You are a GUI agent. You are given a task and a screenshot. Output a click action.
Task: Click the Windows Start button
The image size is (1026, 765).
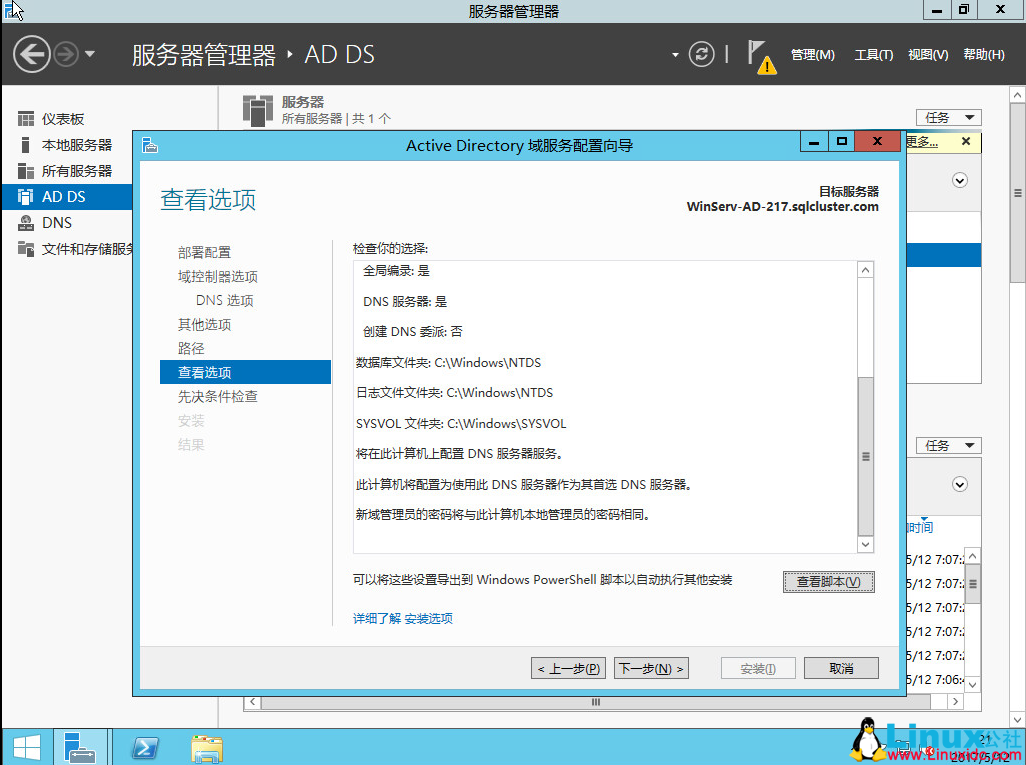pyautogui.click(x=25, y=747)
